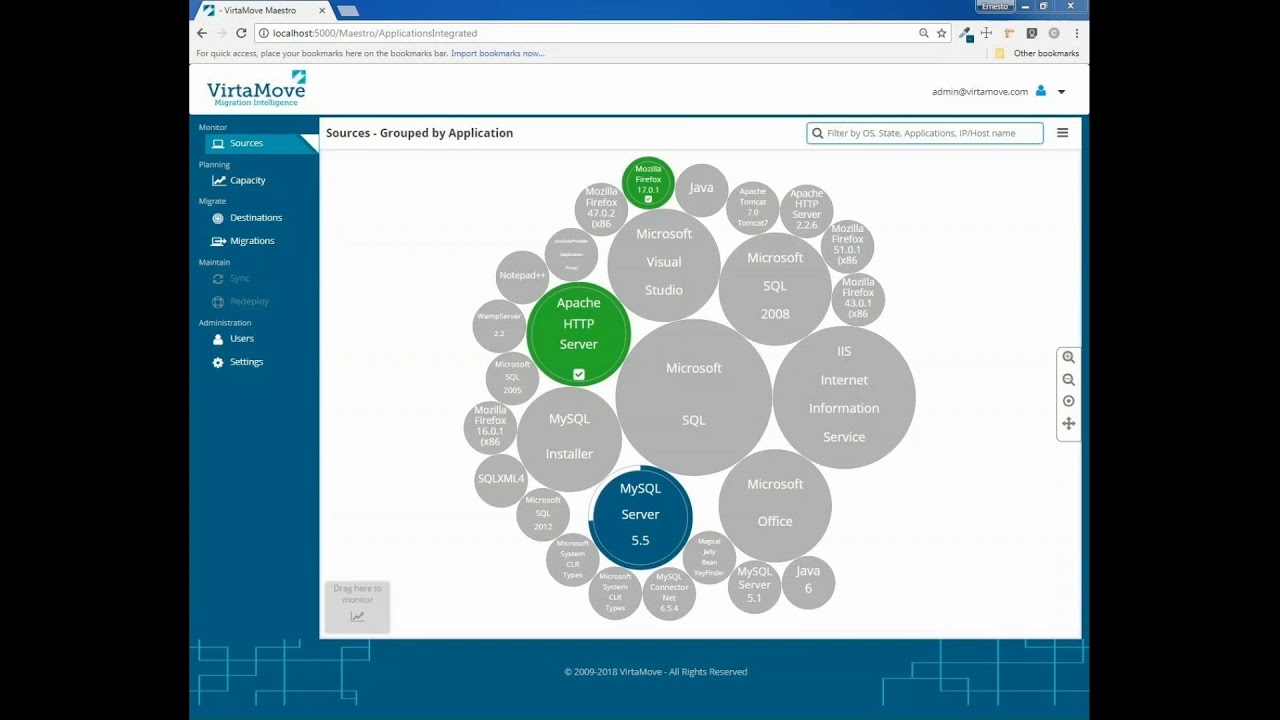Select the Notepad++ bubble
The width and height of the screenshot is (1280, 720).
(522, 277)
